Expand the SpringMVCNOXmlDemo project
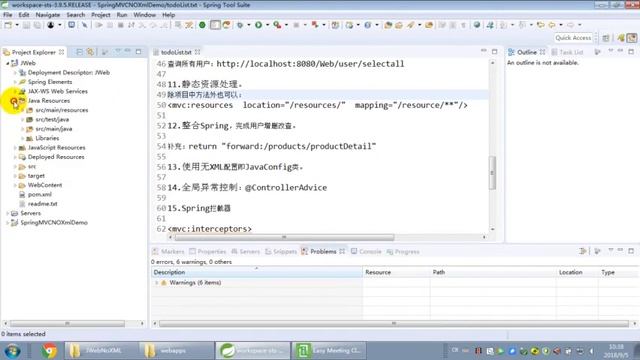This screenshot has width=640, height=360. pyautogui.click(x=7, y=223)
